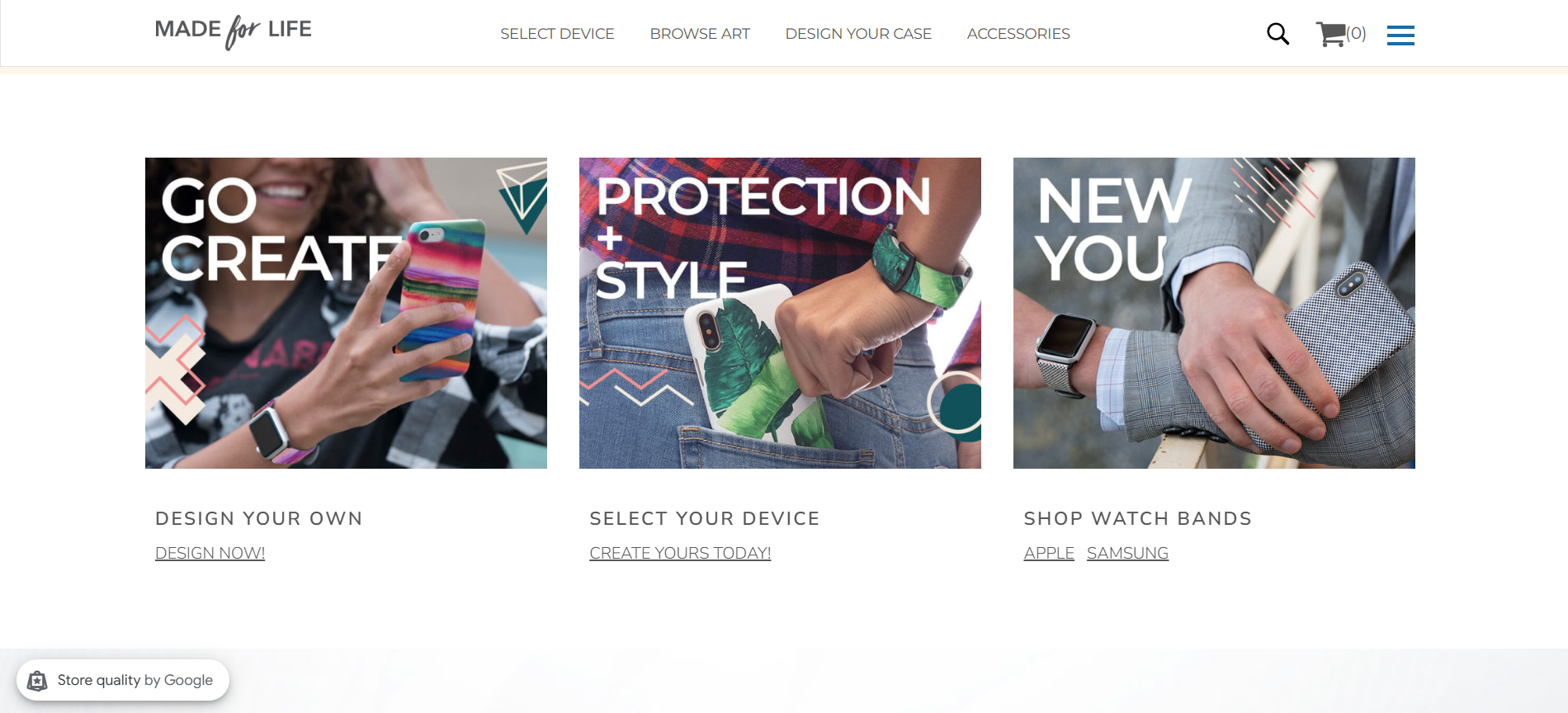The image size is (1568, 713).
Task: Open the shopping cart icon
Action: pos(1330,34)
